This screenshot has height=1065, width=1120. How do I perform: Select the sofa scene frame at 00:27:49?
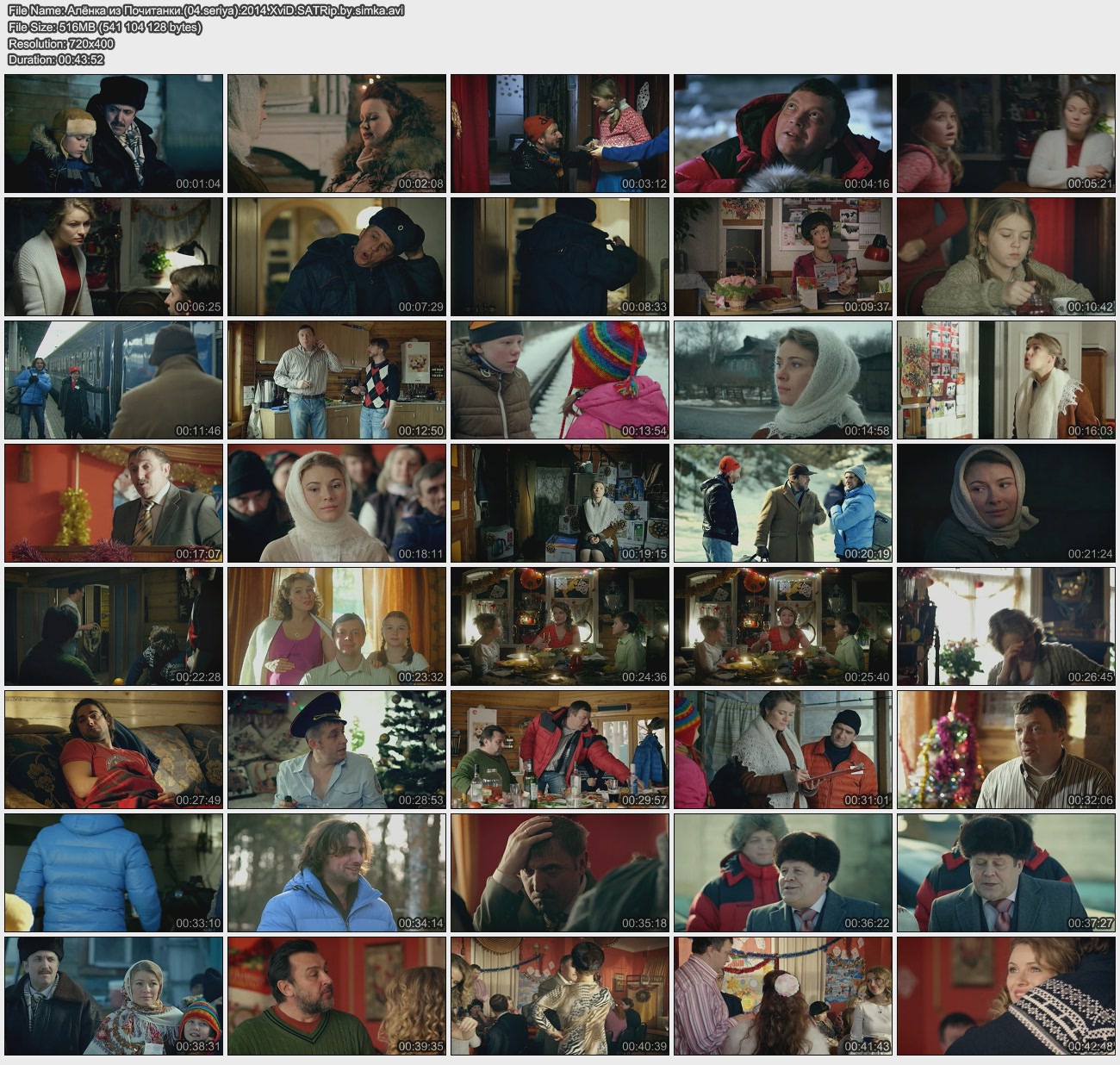pyautogui.click(x=114, y=750)
